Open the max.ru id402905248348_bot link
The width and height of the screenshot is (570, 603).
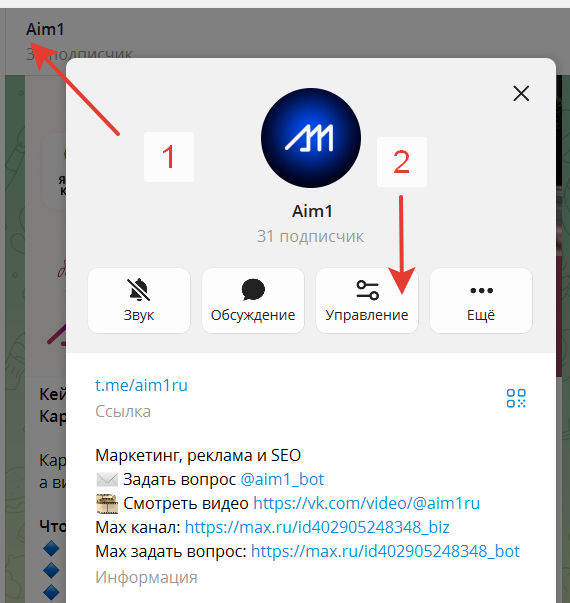[385, 551]
